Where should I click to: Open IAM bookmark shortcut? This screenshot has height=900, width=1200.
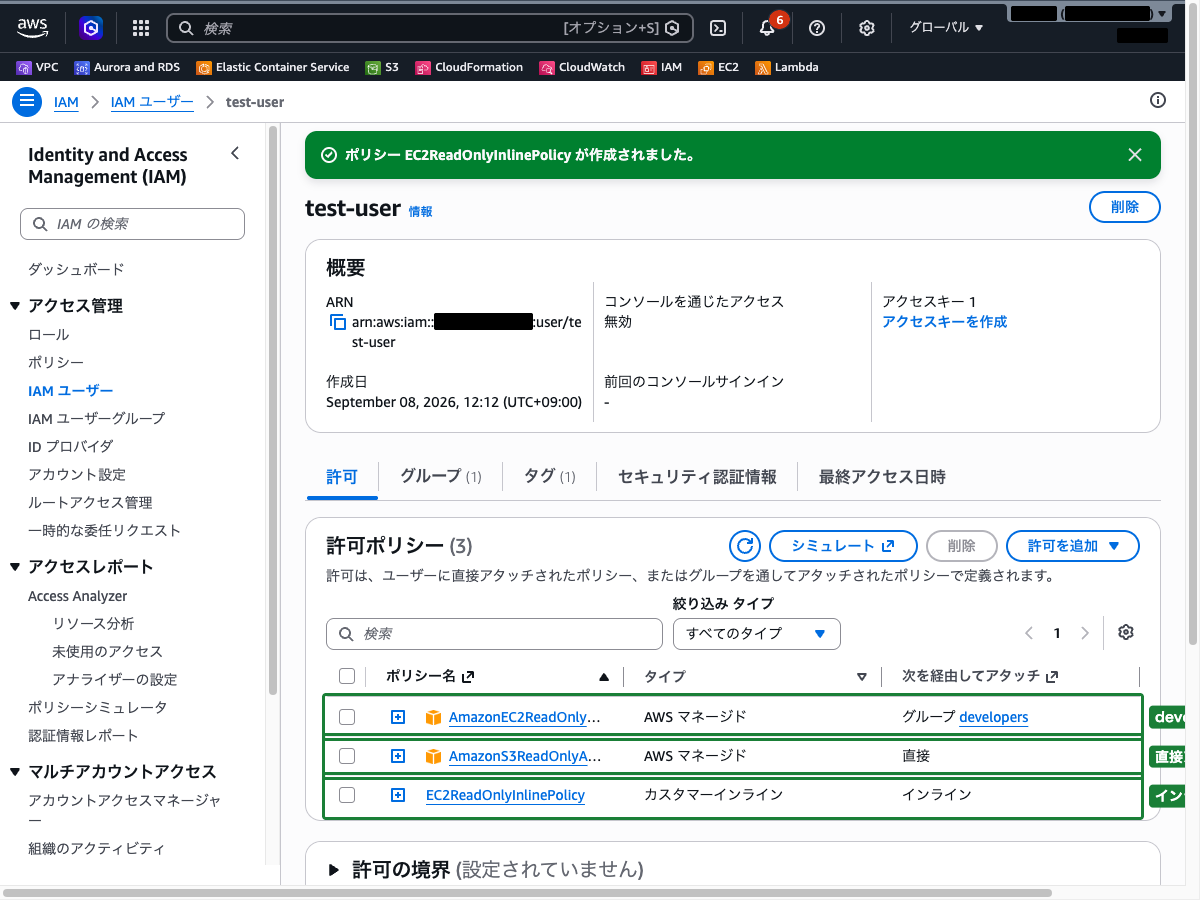pyautogui.click(x=662, y=67)
